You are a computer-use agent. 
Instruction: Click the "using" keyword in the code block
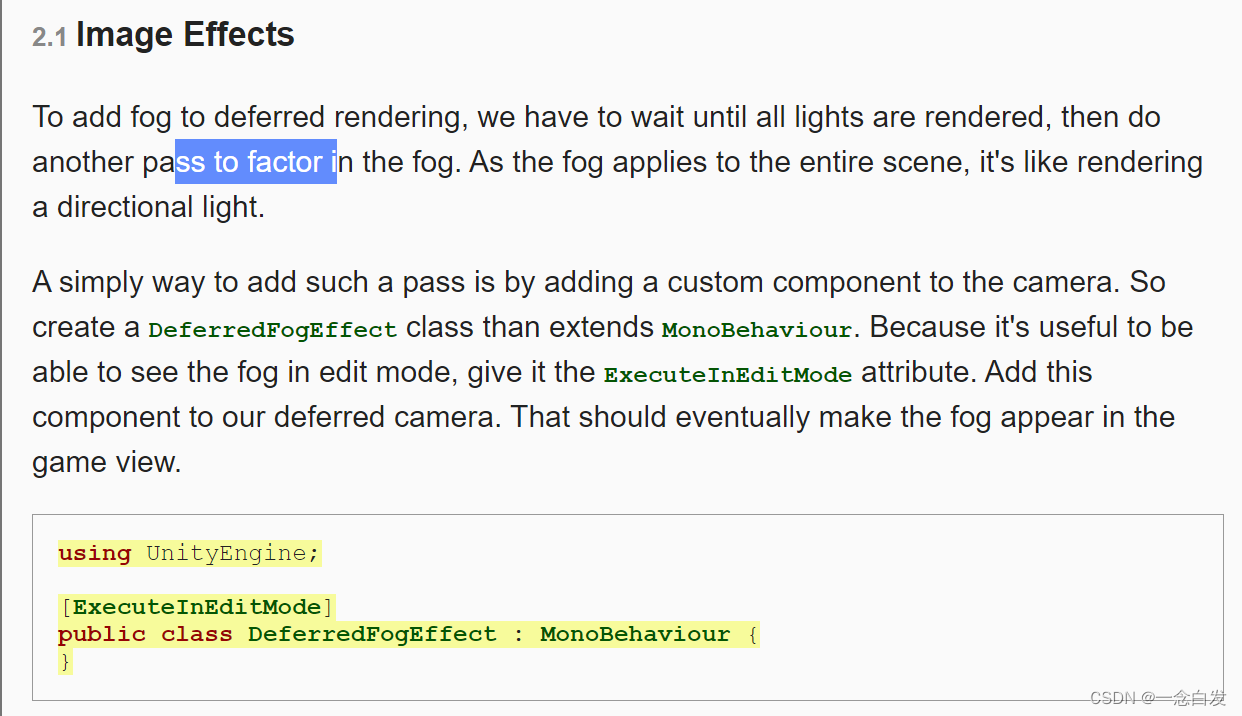pos(94,553)
